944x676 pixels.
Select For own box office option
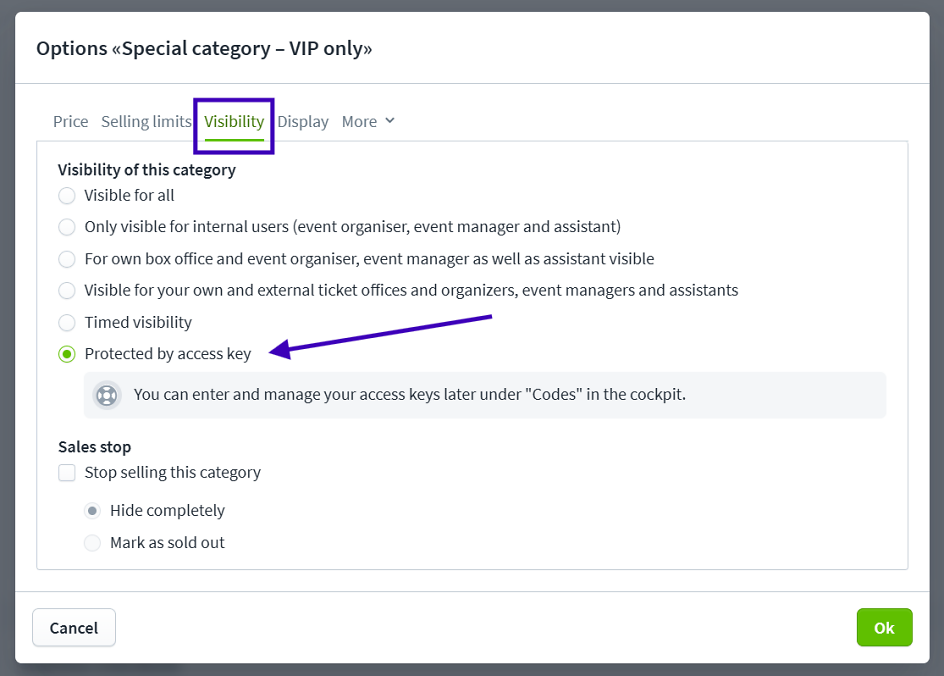coord(67,259)
